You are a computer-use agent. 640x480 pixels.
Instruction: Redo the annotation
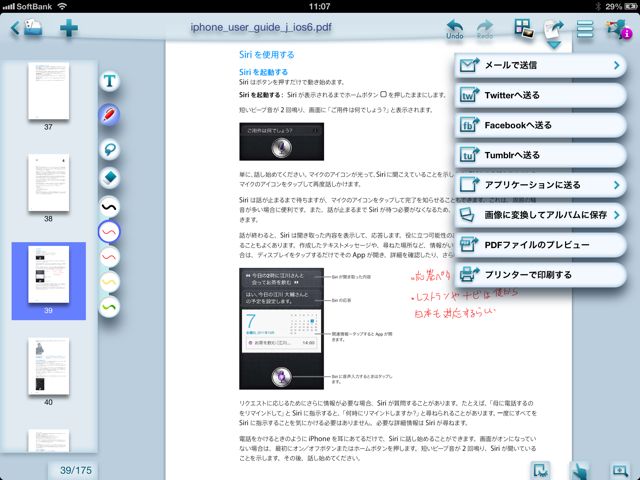coord(485,29)
